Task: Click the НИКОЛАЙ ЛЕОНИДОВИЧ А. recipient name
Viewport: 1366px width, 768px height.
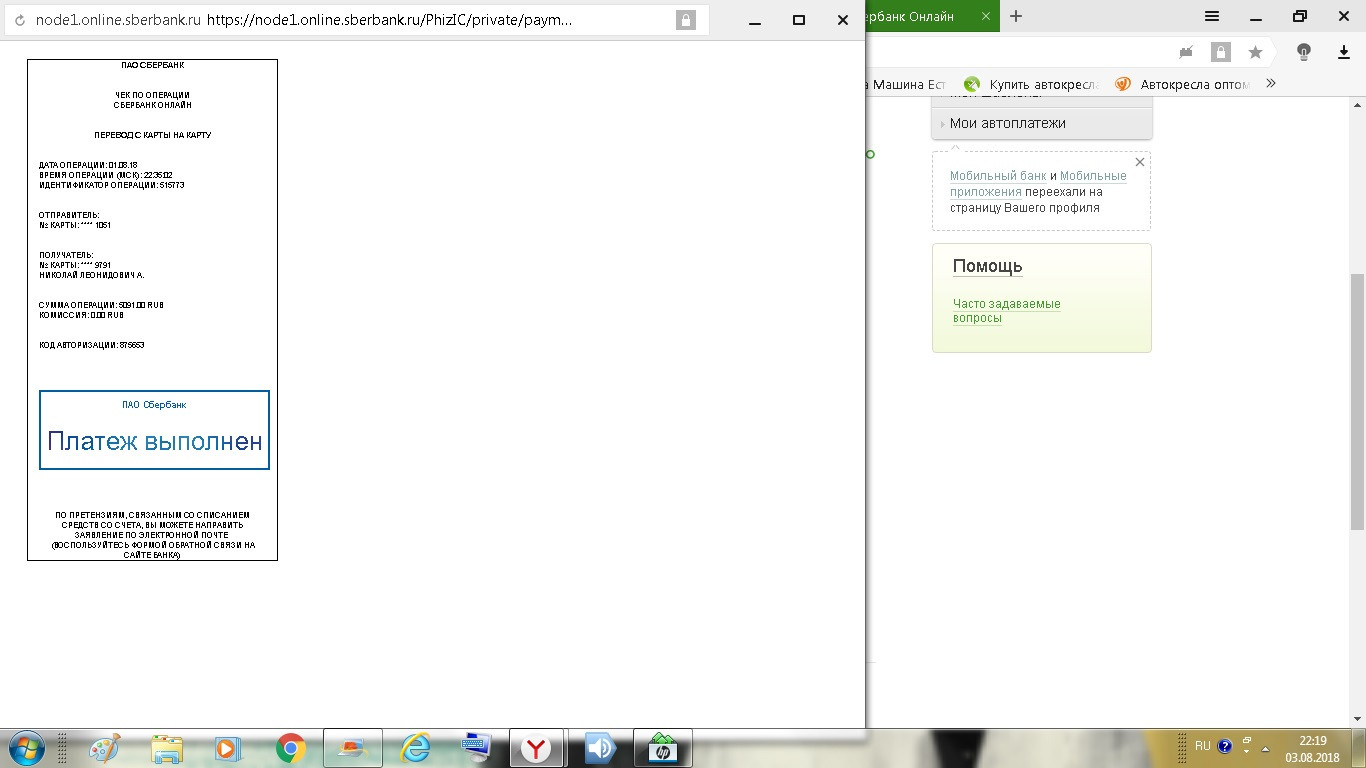Action: [91, 275]
